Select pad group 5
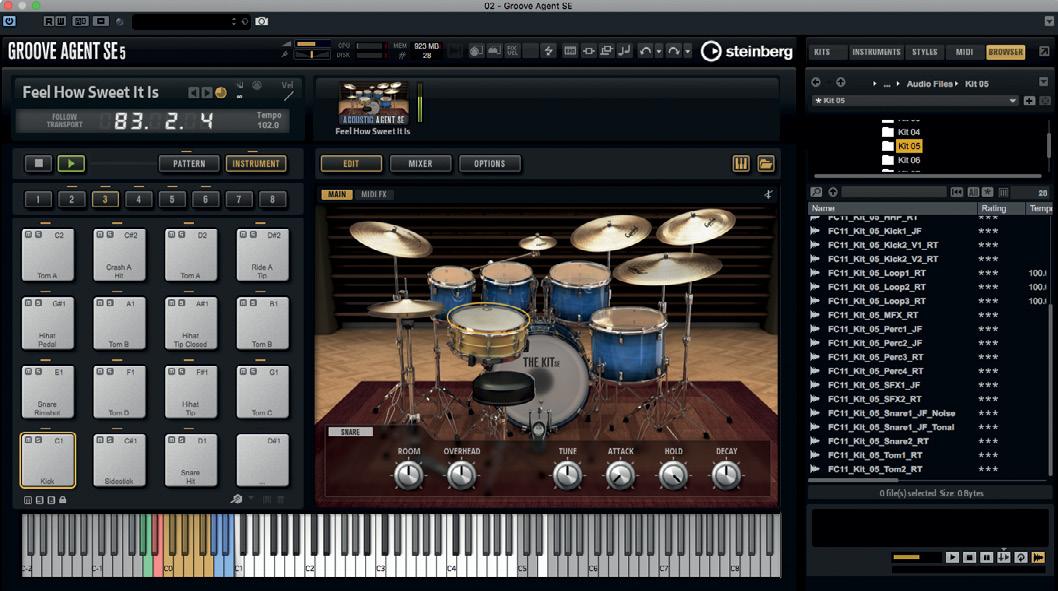1058x591 pixels. [x=172, y=199]
